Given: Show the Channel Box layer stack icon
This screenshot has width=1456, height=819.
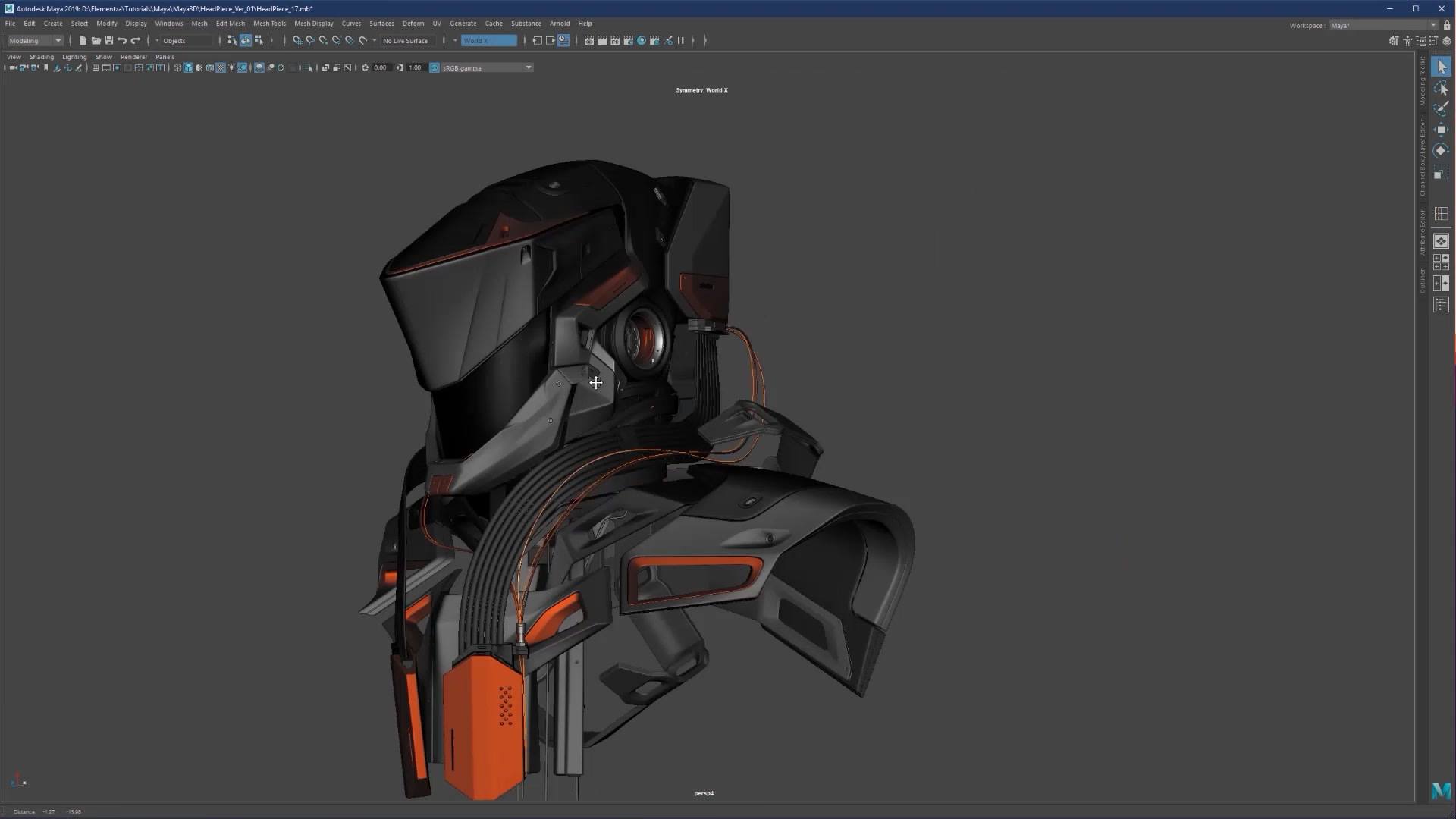Looking at the screenshot, I should click(x=1447, y=41).
